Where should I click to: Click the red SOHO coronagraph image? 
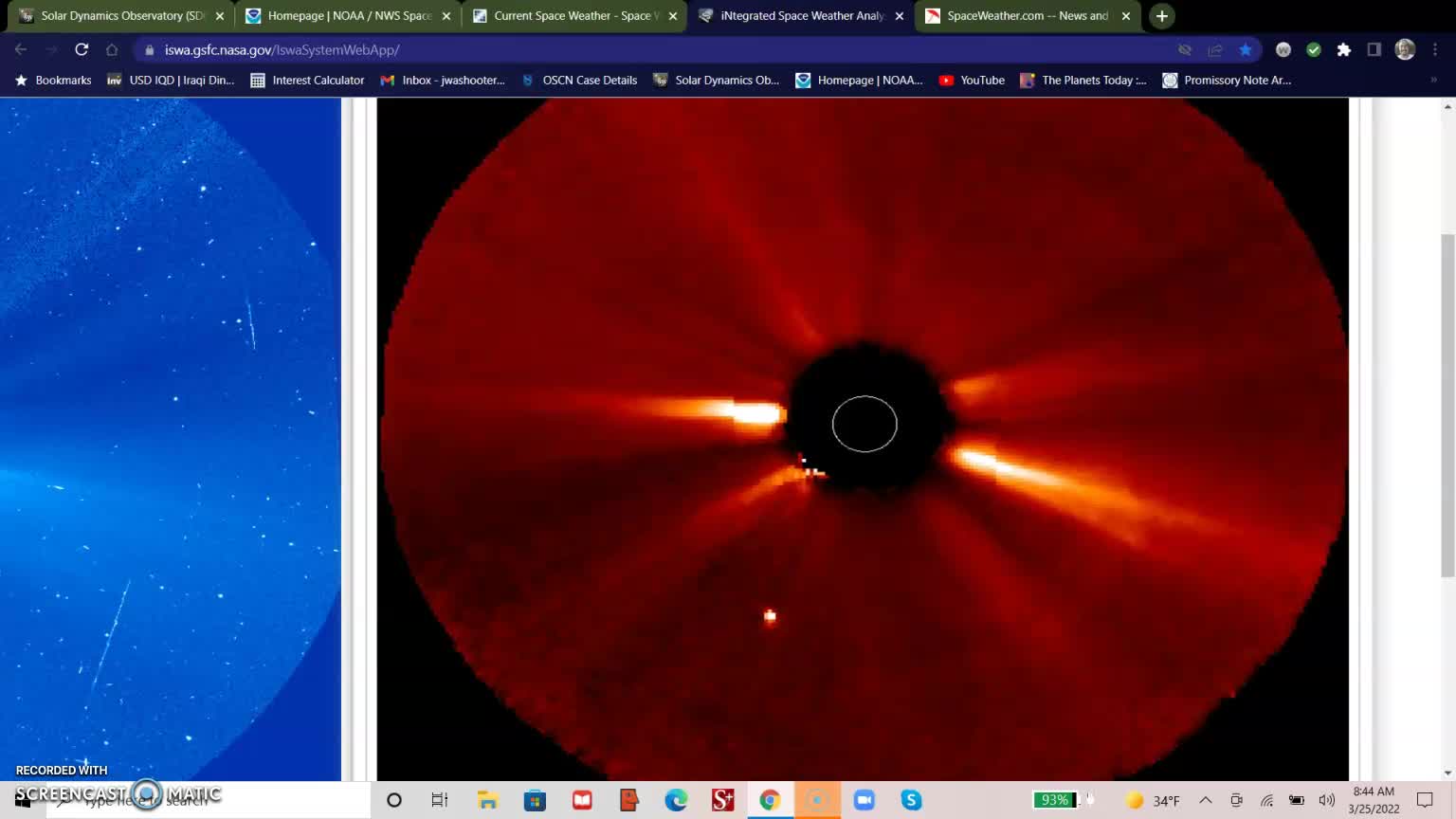point(863,439)
